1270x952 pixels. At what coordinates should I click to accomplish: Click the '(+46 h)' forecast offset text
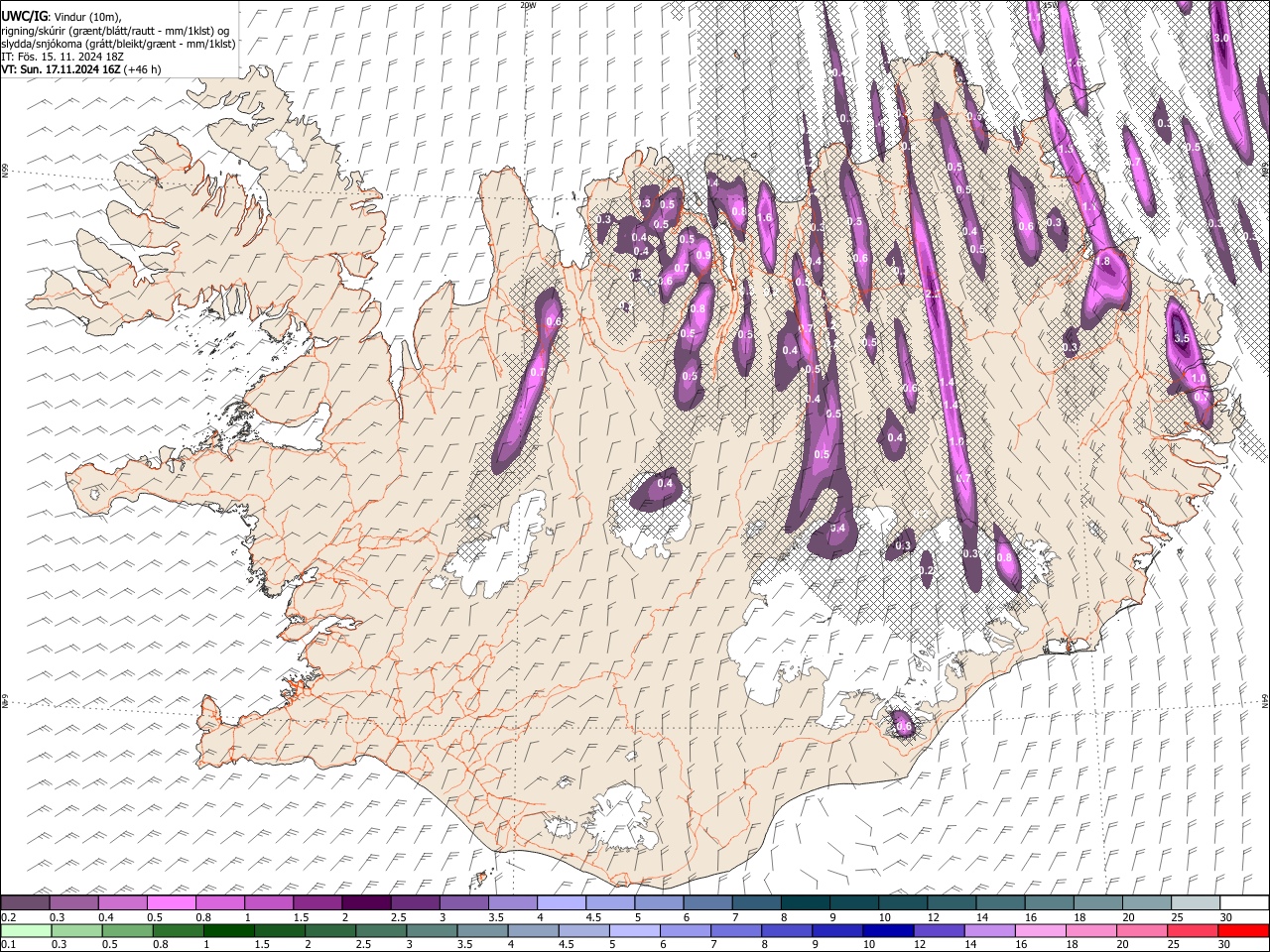[143, 69]
